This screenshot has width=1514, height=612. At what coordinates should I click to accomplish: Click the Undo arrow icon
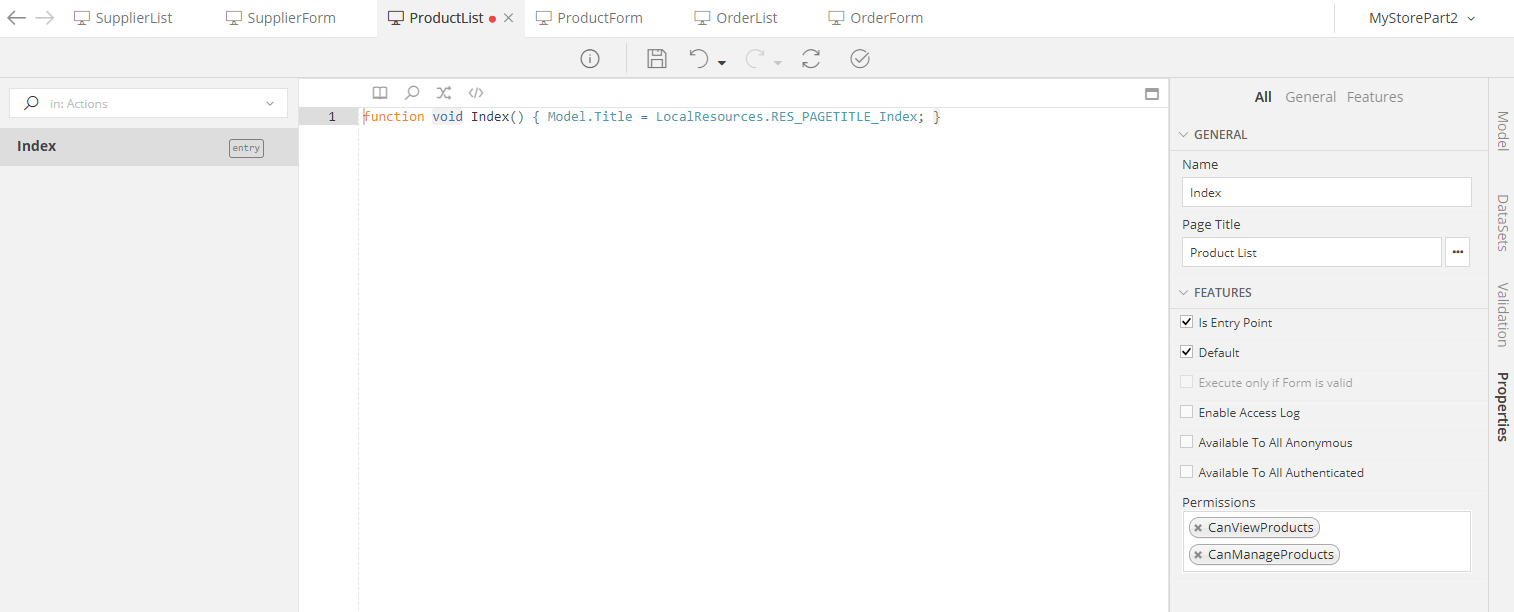[x=700, y=59]
